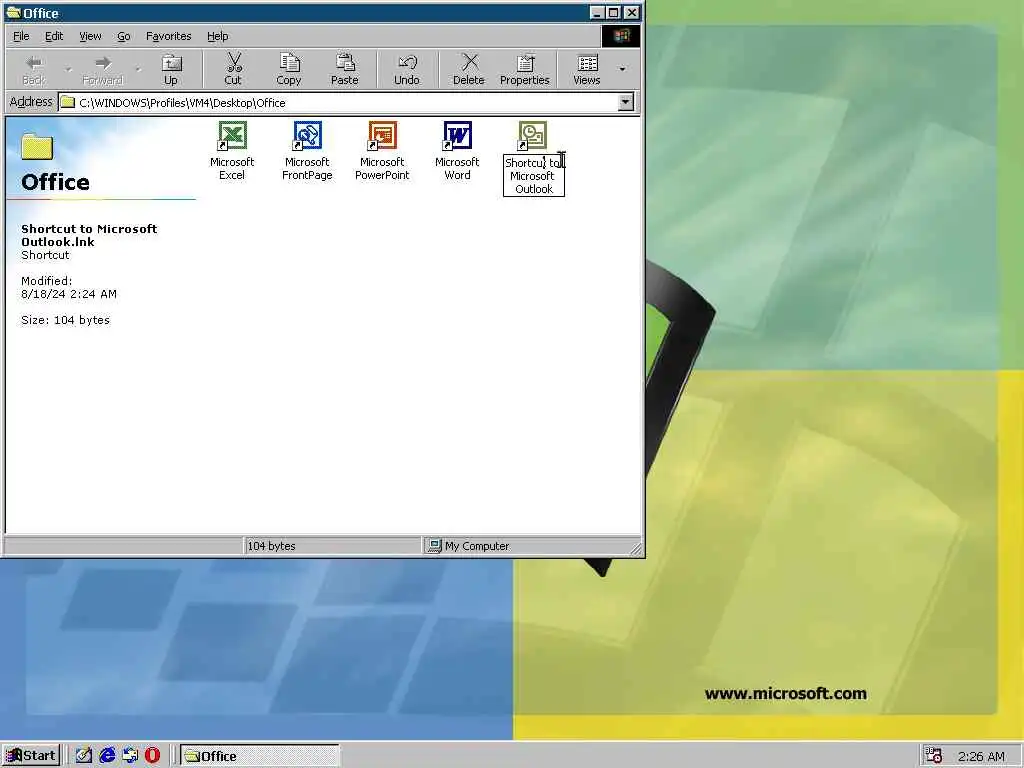Expand the Views dropdown arrow

click(x=622, y=69)
